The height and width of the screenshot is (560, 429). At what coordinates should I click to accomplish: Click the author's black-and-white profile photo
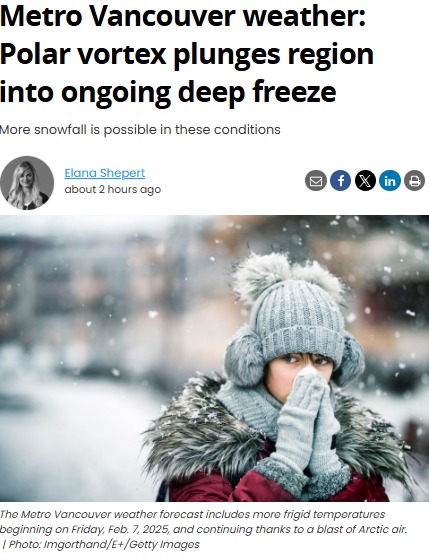[x=27, y=183]
